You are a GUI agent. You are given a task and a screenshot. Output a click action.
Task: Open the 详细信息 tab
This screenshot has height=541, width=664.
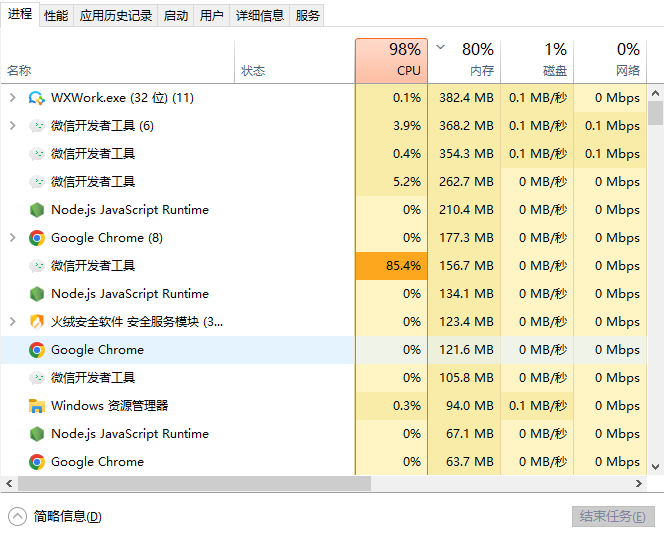tap(260, 16)
